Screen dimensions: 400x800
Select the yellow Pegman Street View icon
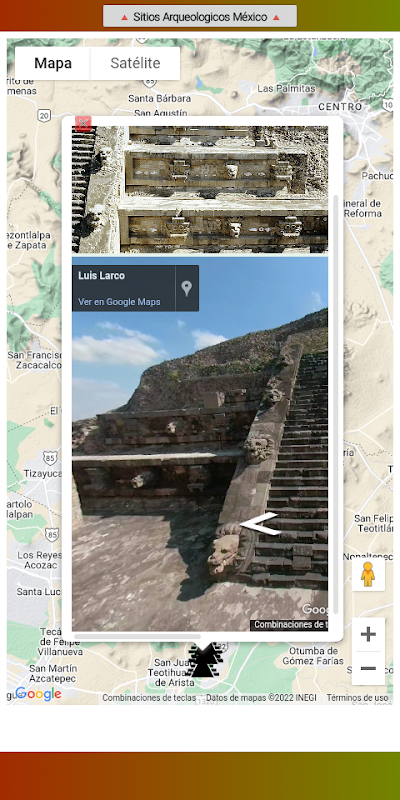[368, 575]
